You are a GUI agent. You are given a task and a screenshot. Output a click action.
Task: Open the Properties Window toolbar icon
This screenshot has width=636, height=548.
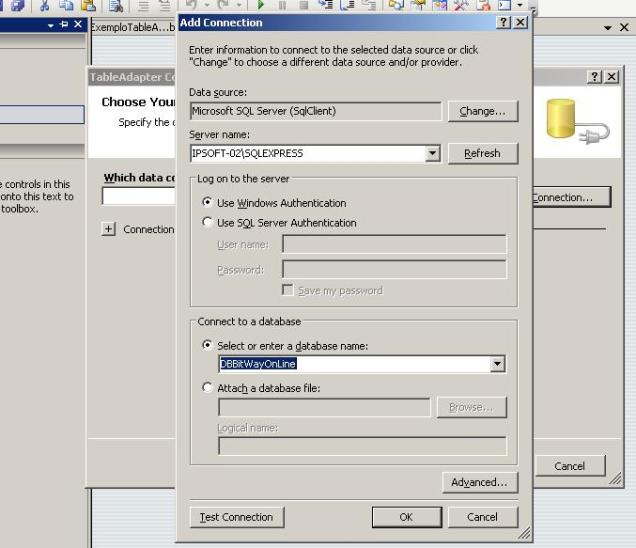tap(418, 5)
